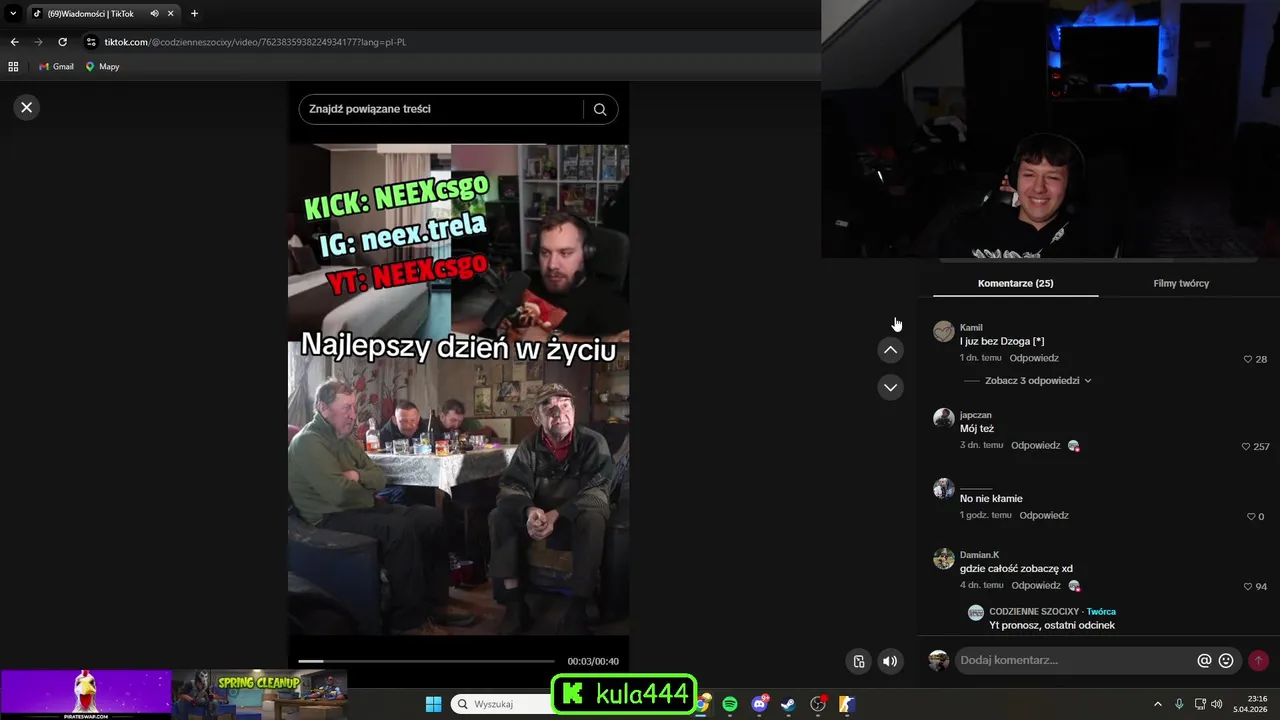Viewport: 1280px width, 720px height.
Task: Click japczan's avatar picture
Action: click(943, 418)
